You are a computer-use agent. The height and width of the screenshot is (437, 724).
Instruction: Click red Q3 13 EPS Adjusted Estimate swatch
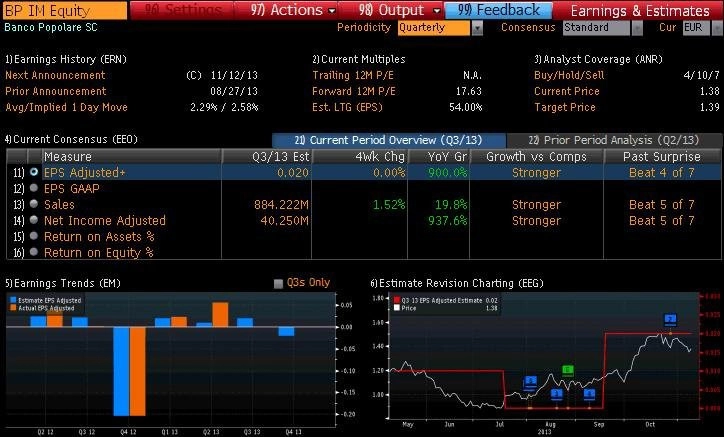[396, 300]
